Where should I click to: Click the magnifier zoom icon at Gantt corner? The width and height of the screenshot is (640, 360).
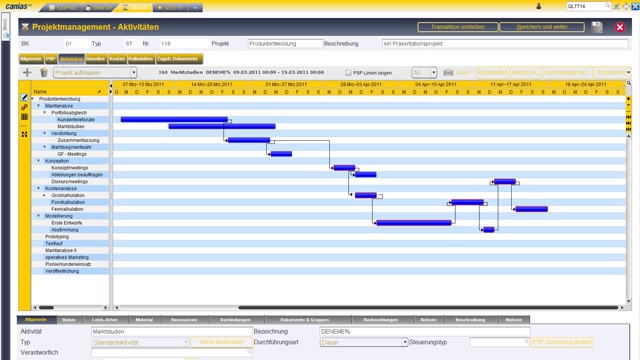pos(629,83)
